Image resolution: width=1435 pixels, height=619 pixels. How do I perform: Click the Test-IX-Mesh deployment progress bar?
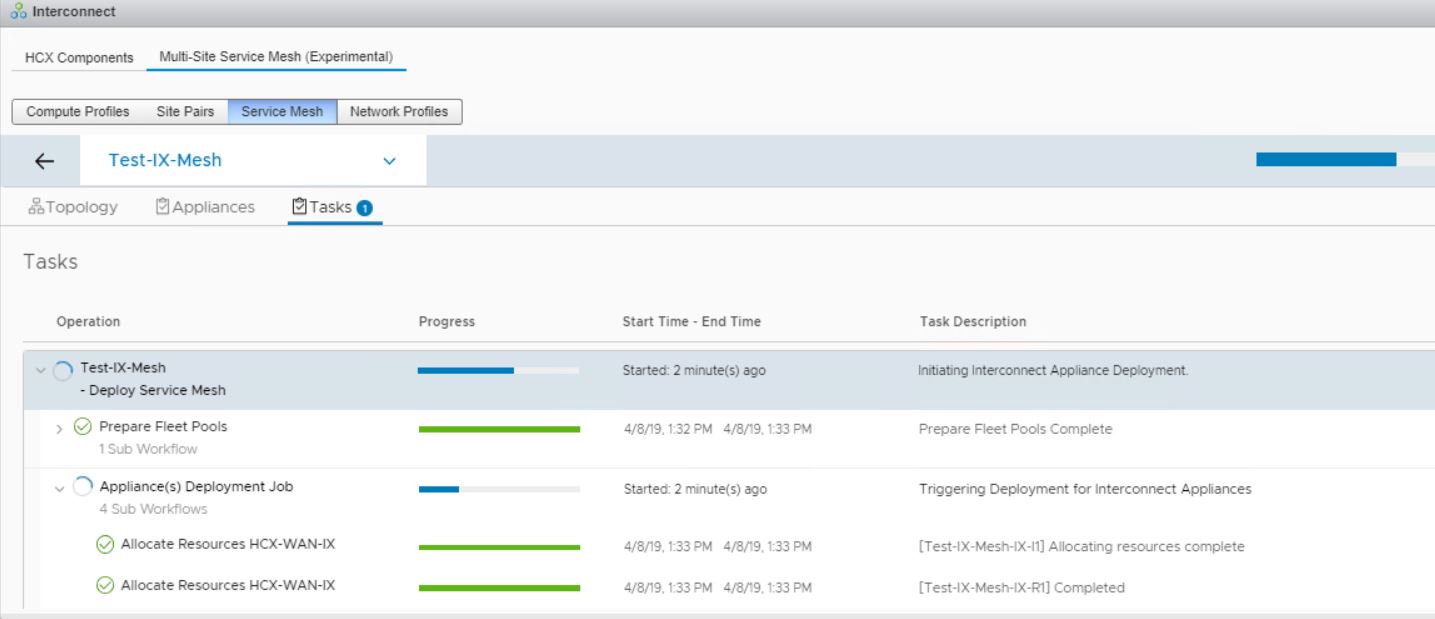(x=498, y=370)
